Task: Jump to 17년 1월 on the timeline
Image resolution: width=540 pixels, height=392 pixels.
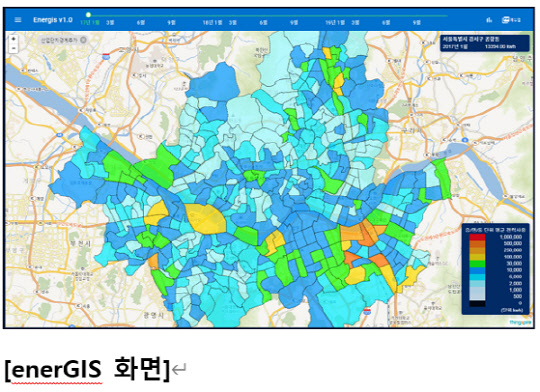Action: [90, 23]
